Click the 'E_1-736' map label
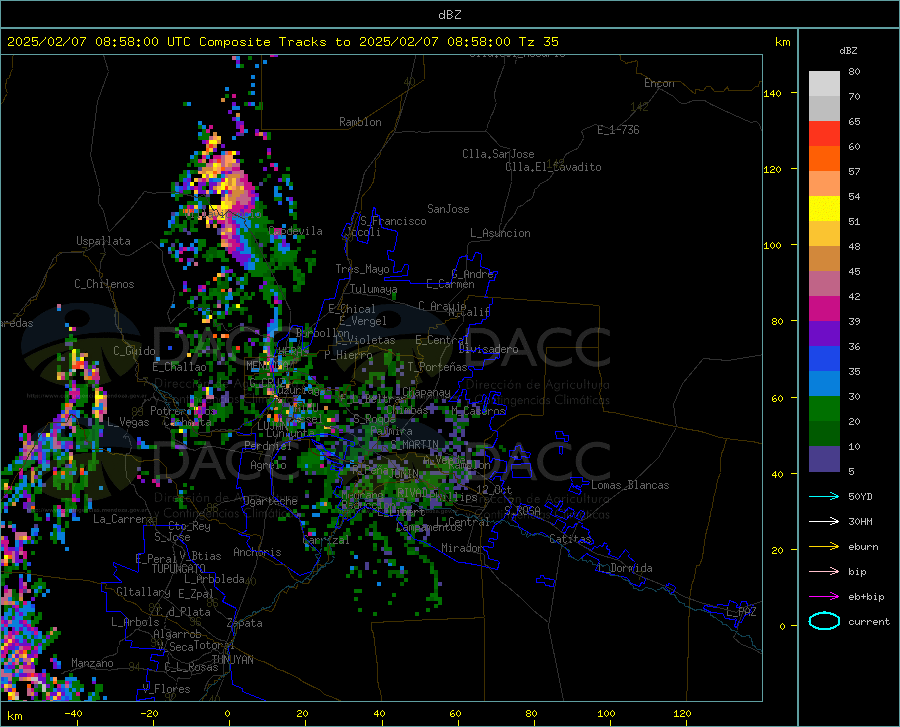Image resolution: width=900 pixels, height=727 pixels. pyautogui.click(x=618, y=130)
